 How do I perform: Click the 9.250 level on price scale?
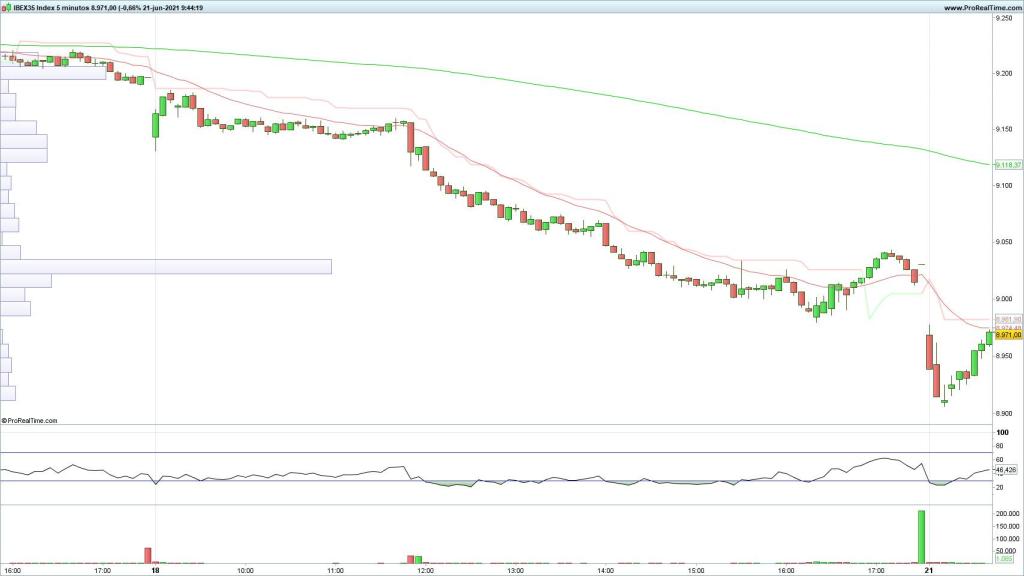click(x=1003, y=17)
